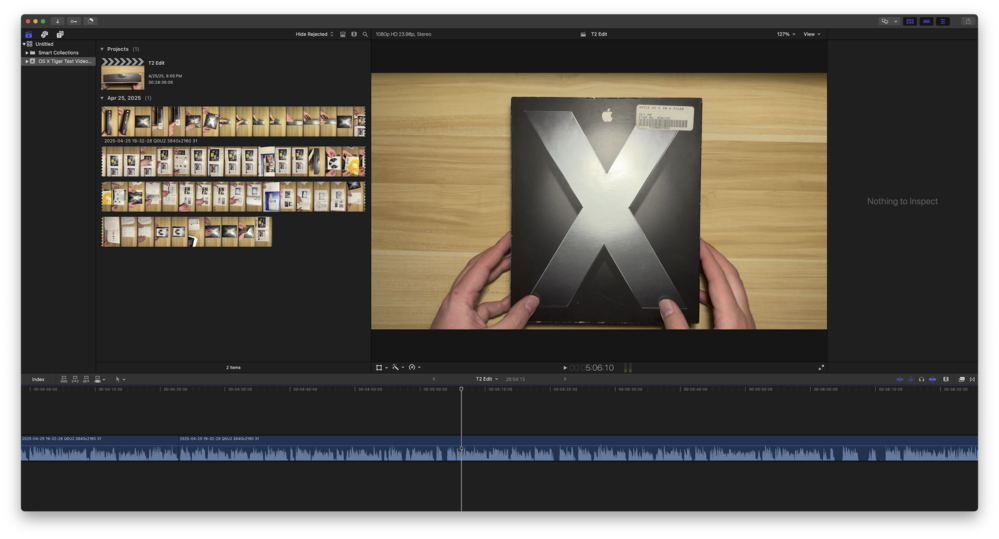
Task: Go forward in timeline history arrow
Action: pyautogui.click(x=564, y=380)
